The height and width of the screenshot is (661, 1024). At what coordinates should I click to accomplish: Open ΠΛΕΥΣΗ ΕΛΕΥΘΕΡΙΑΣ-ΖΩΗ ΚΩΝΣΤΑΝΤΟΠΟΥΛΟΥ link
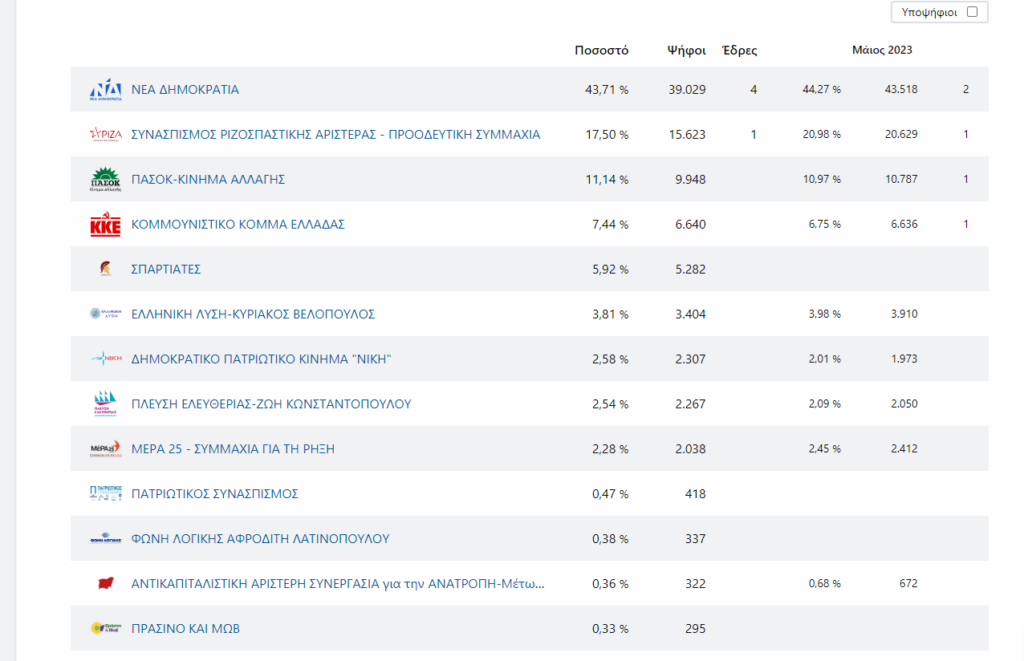[x=271, y=404]
